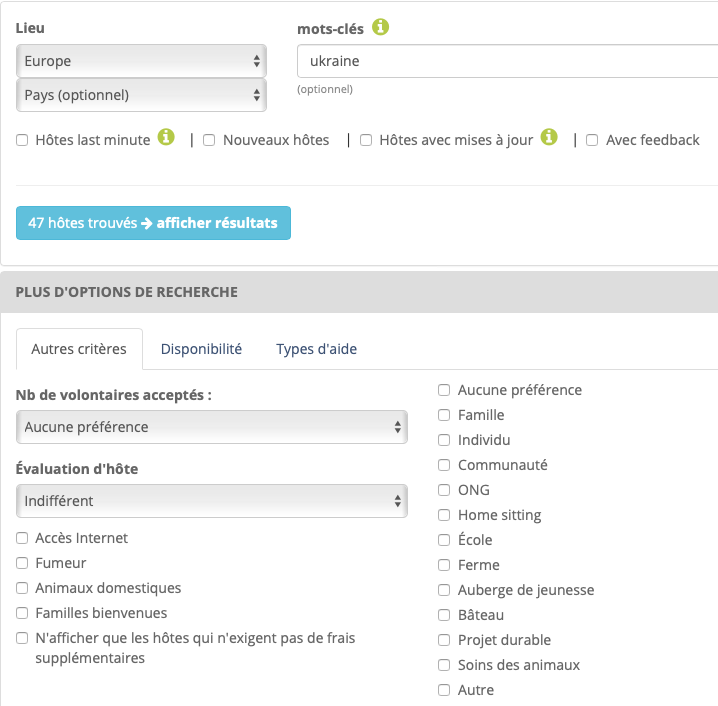The image size is (718, 706).
Task: Click the afficher résultats button
Action: pos(153,223)
